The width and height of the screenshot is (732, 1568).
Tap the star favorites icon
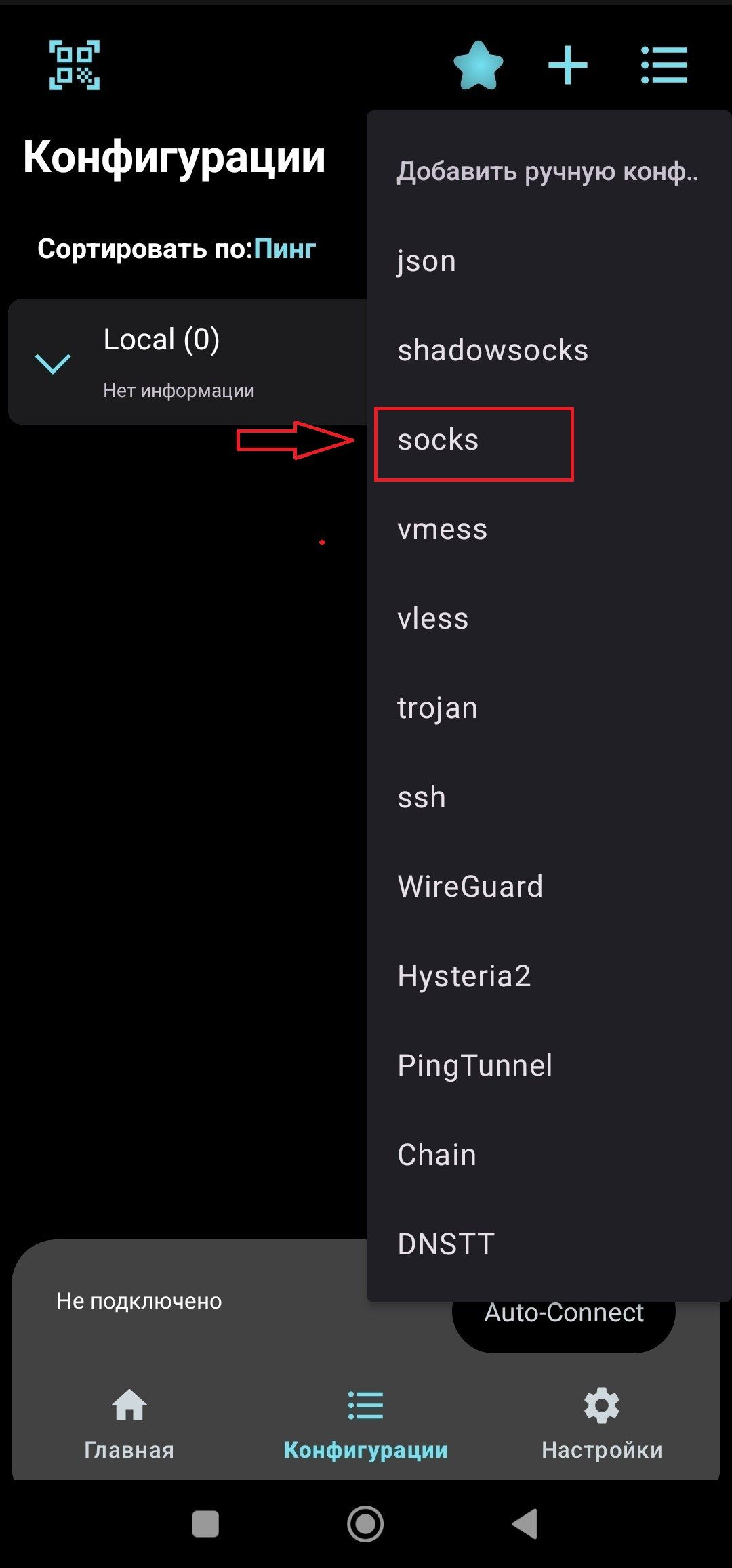pos(479,65)
